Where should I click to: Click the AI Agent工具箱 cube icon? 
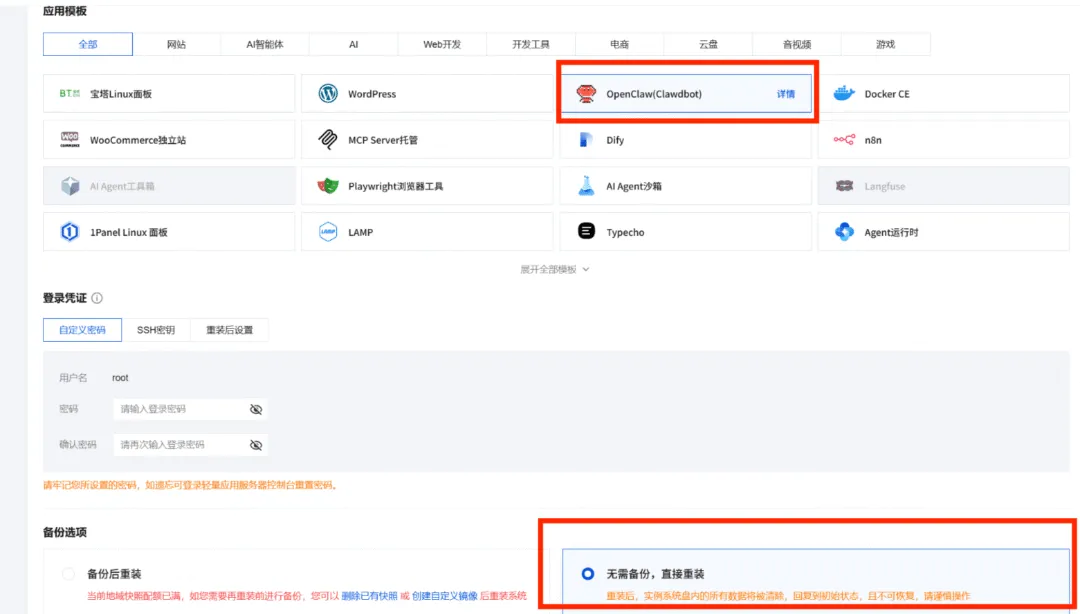[x=70, y=185]
